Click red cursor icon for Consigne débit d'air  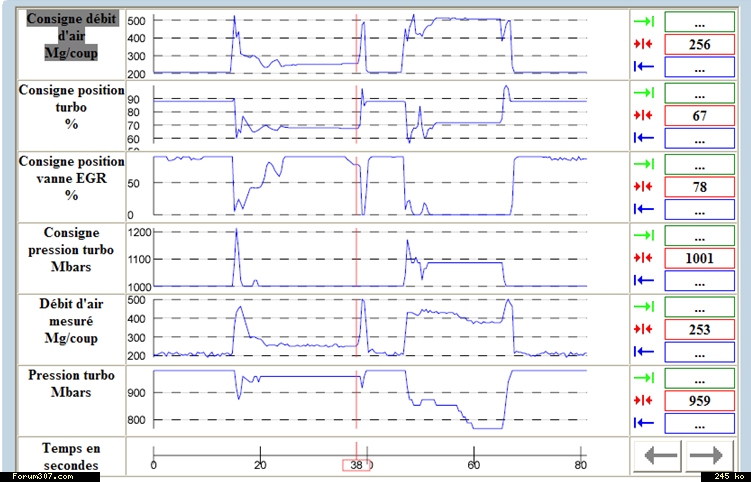click(x=643, y=44)
